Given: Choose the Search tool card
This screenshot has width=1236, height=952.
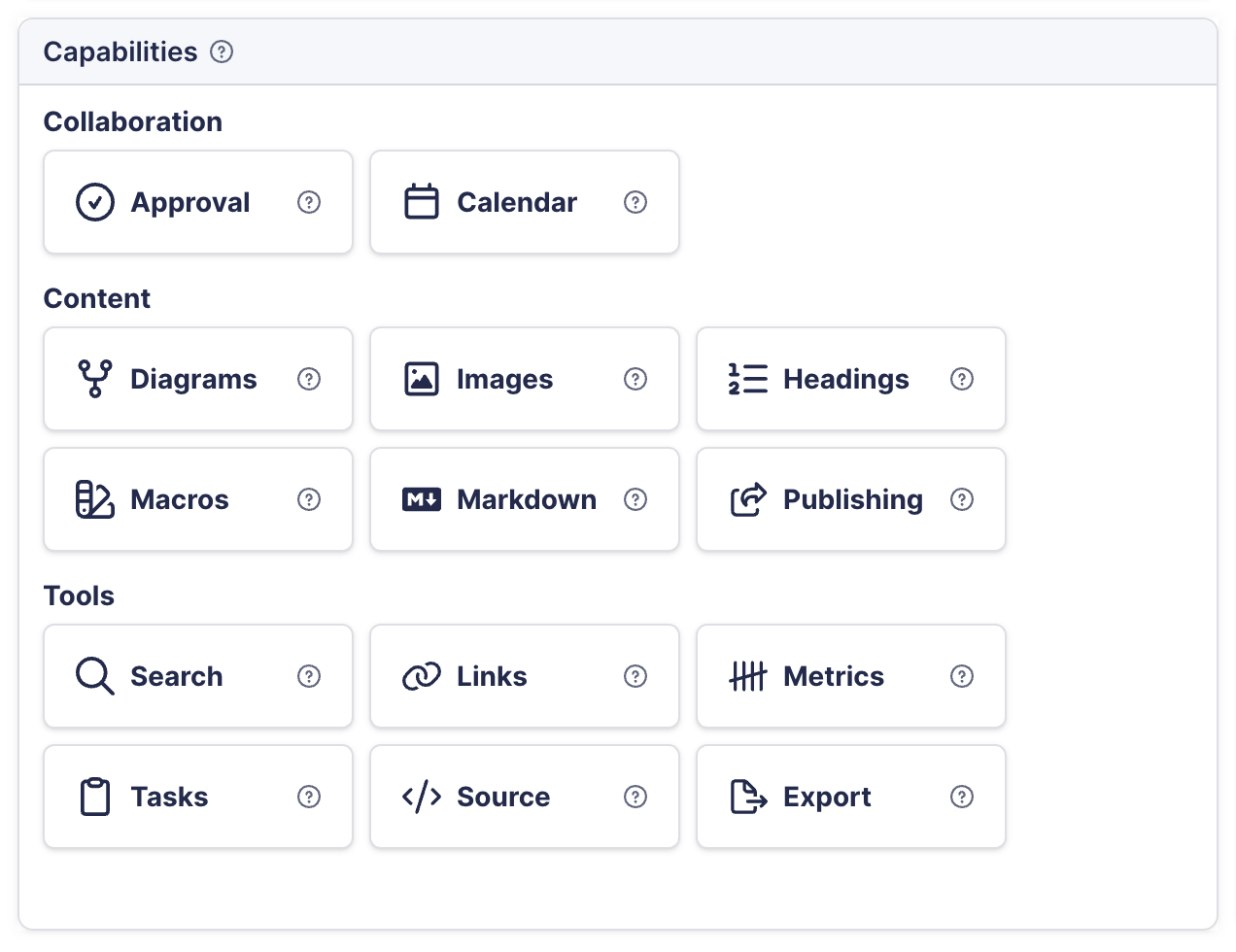Looking at the screenshot, I should click(x=198, y=676).
